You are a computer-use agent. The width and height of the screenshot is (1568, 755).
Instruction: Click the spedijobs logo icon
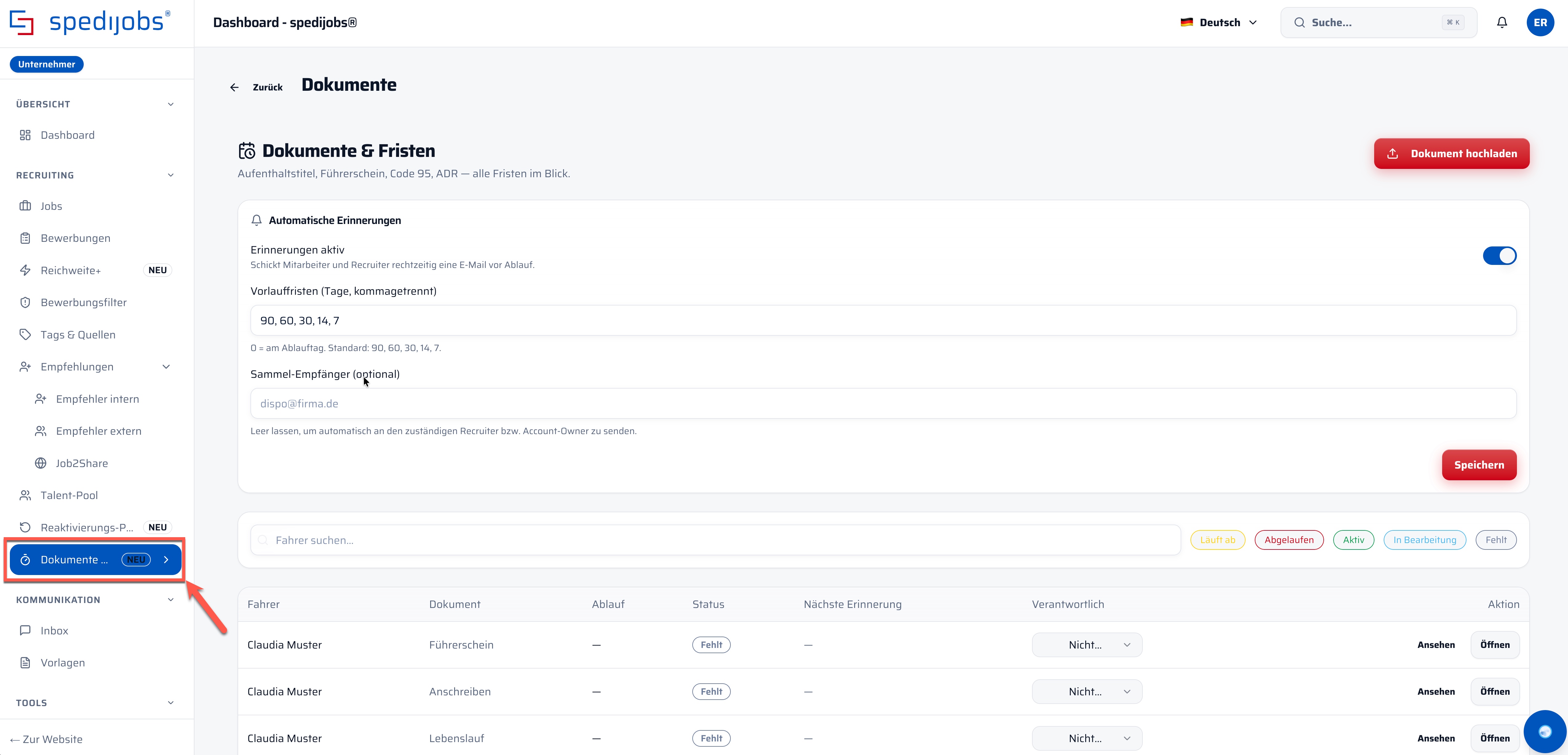click(x=21, y=23)
